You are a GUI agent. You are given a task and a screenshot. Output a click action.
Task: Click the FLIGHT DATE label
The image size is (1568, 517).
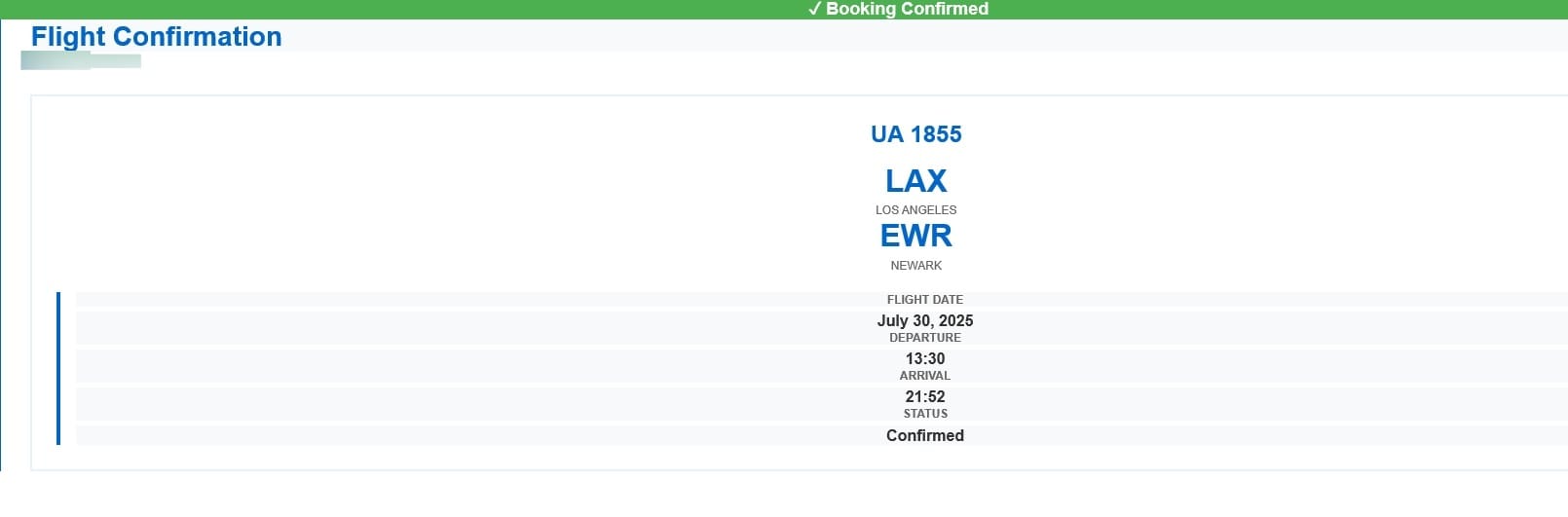(x=925, y=299)
